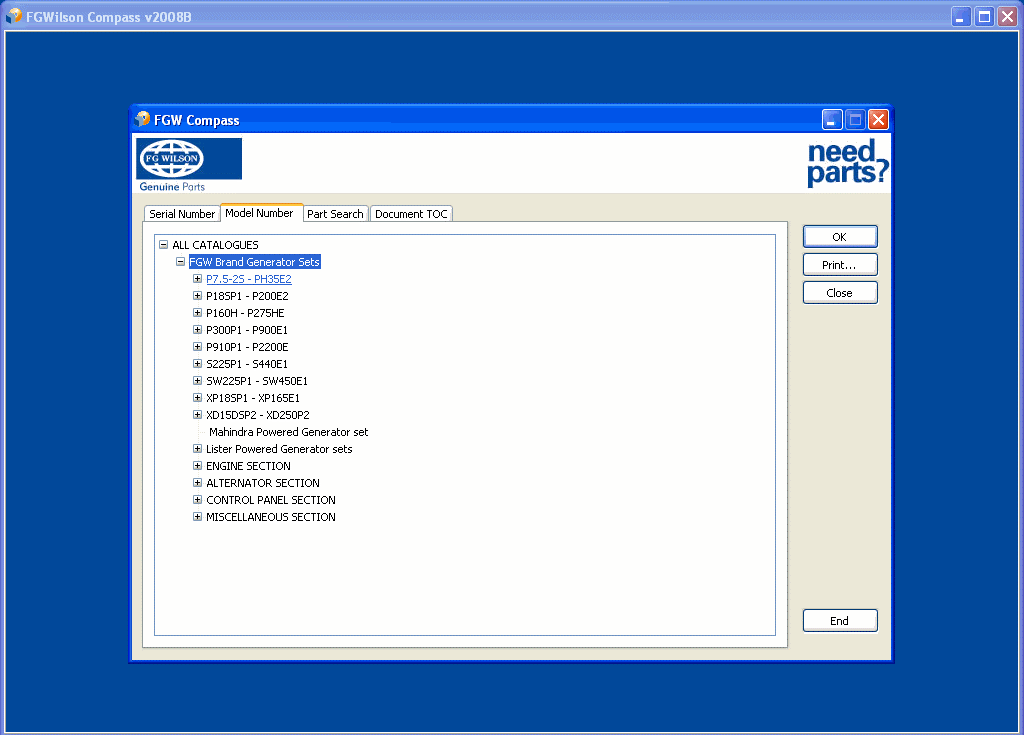Click the Close button
Image resolution: width=1024 pixels, height=735 pixels.
click(840, 293)
